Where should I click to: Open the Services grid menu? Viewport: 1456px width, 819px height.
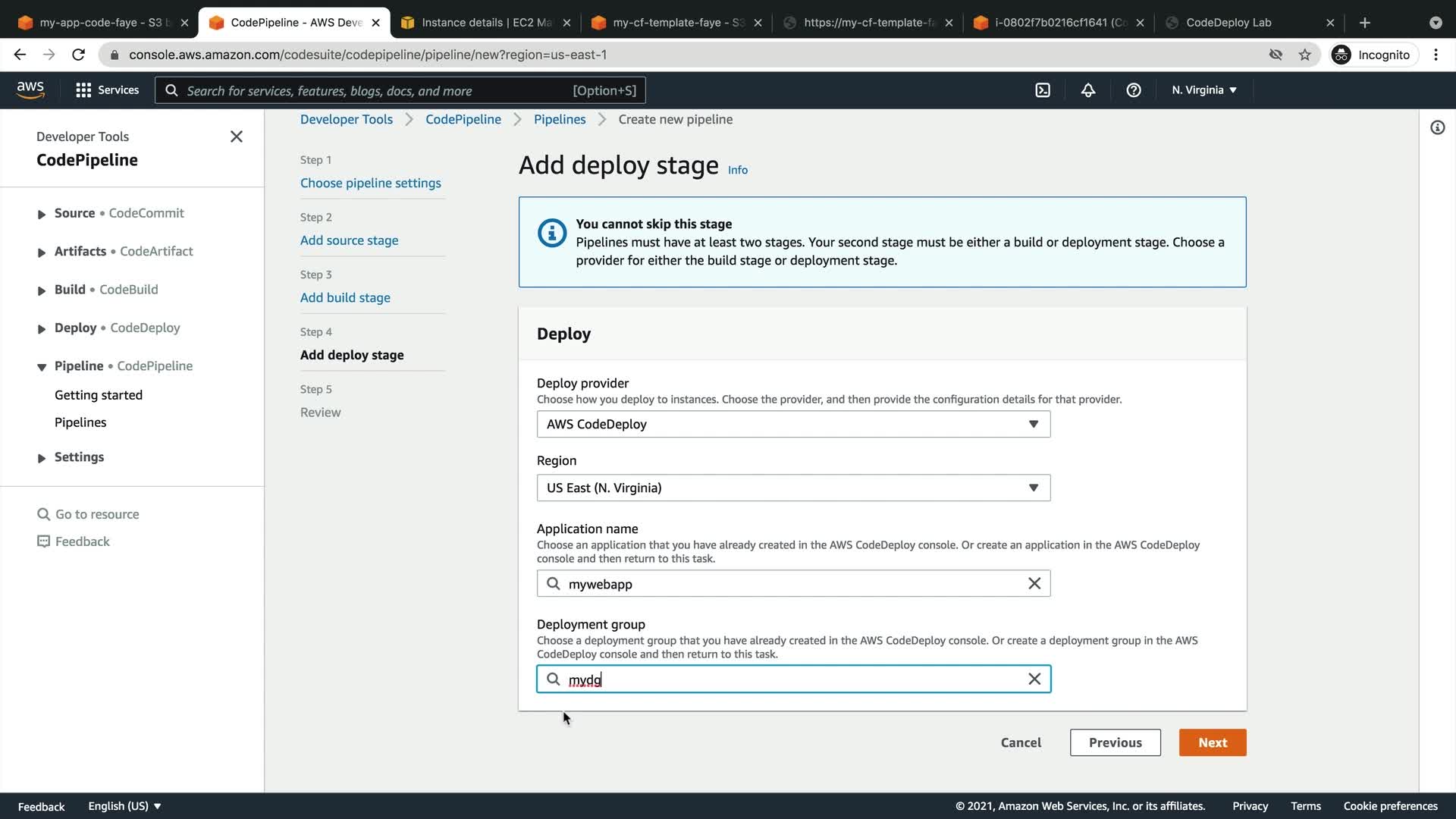click(x=107, y=90)
